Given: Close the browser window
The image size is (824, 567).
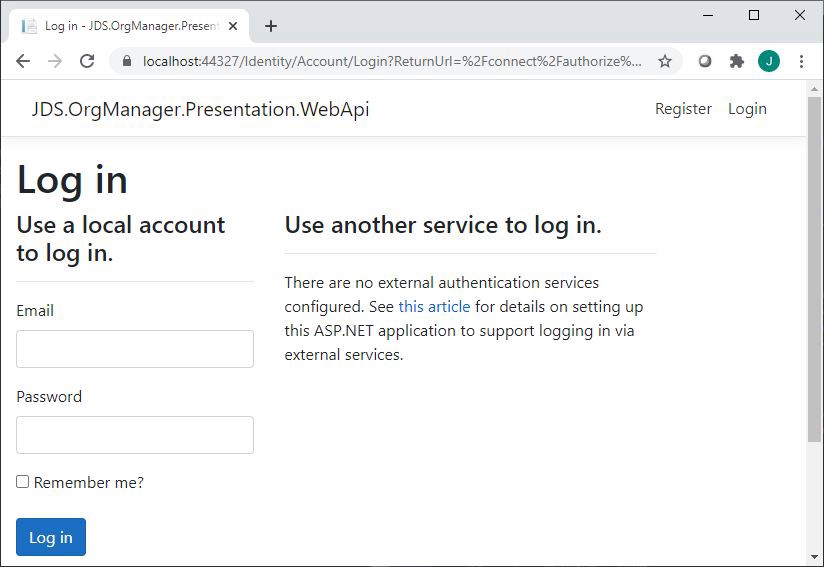Looking at the screenshot, I should coord(800,15).
